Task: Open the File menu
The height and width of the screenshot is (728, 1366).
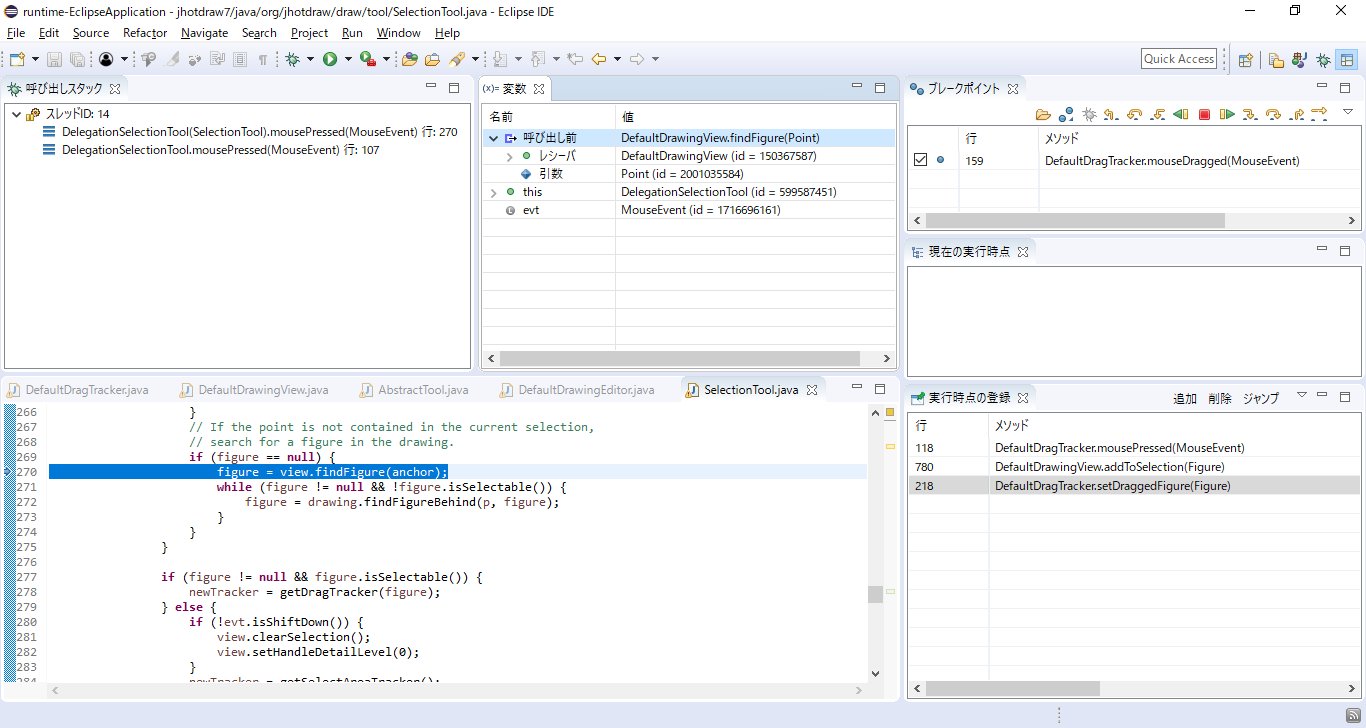Action: [x=16, y=33]
